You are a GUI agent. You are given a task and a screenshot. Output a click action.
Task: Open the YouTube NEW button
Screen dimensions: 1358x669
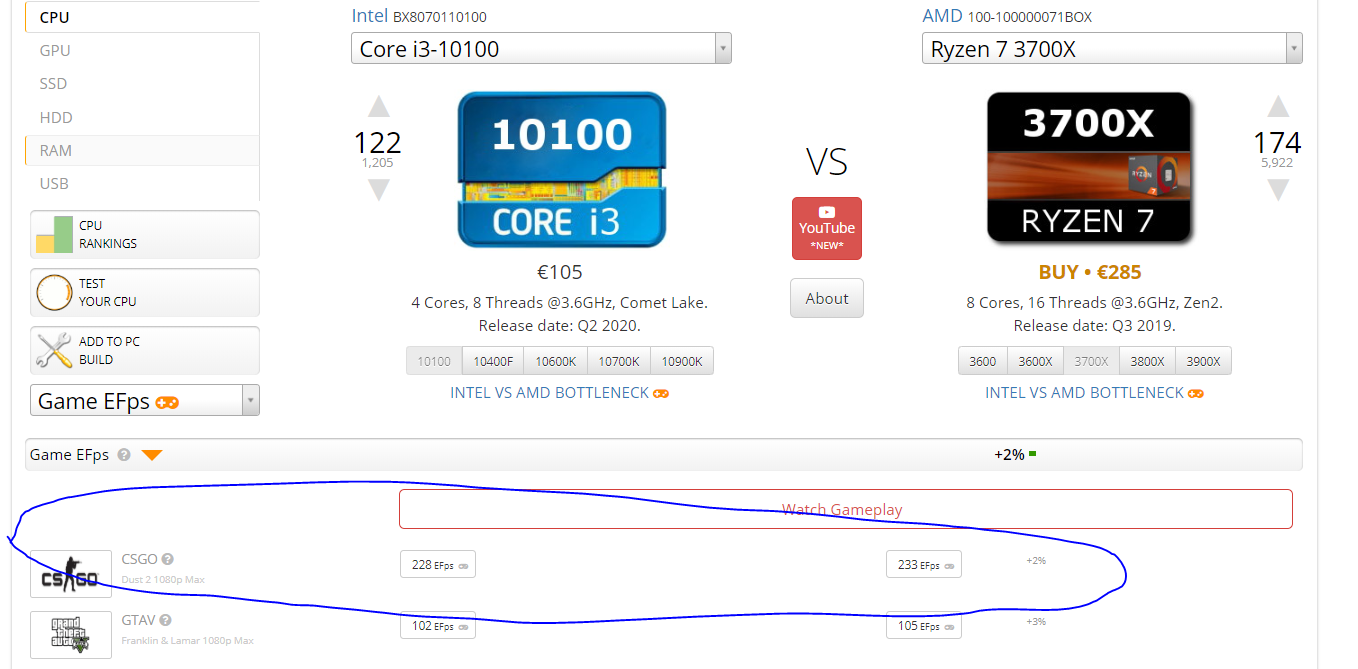[827, 228]
